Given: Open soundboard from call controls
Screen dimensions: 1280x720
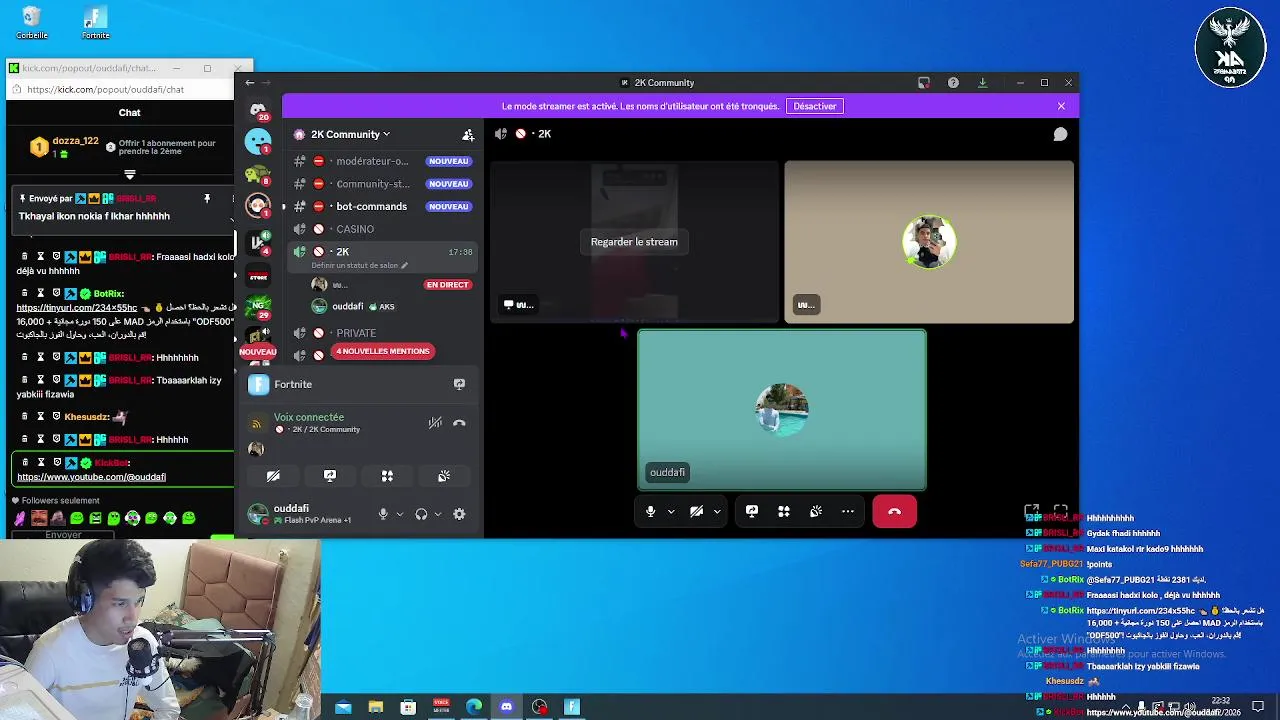Looking at the screenshot, I should tap(816, 511).
